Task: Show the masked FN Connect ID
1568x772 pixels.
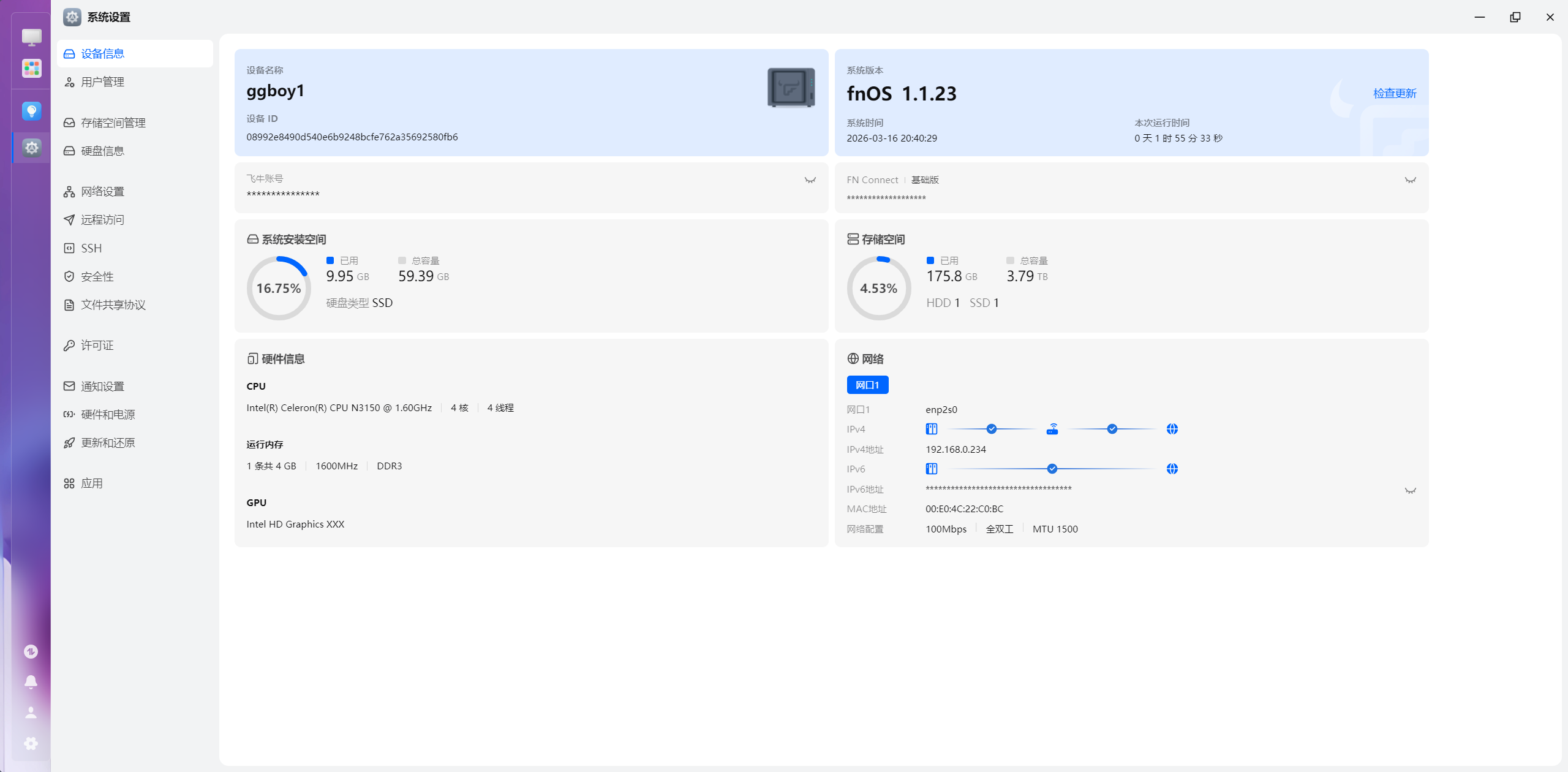Action: pos(1410,180)
